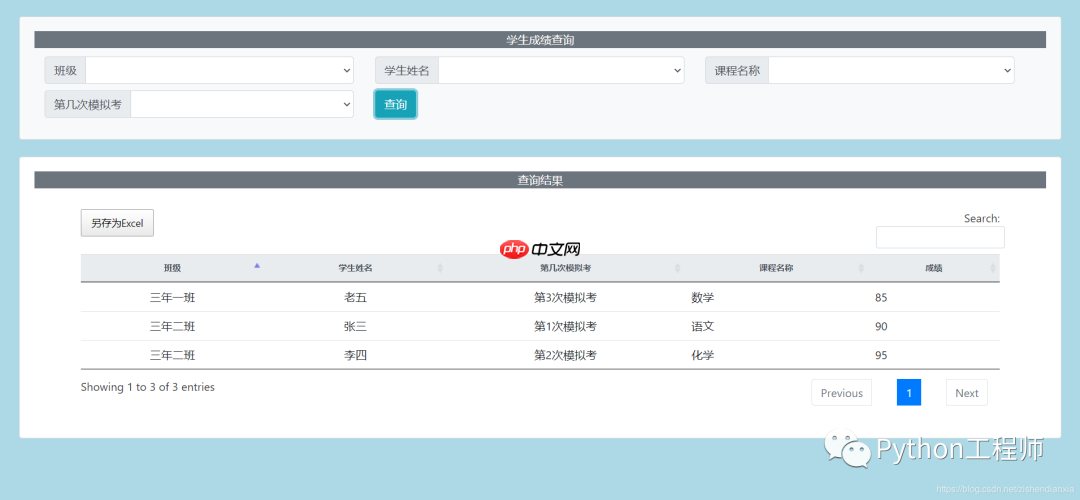The image size is (1080, 500).
Task: Click the 张三 student name cell
Action: [x=355, y=326]
